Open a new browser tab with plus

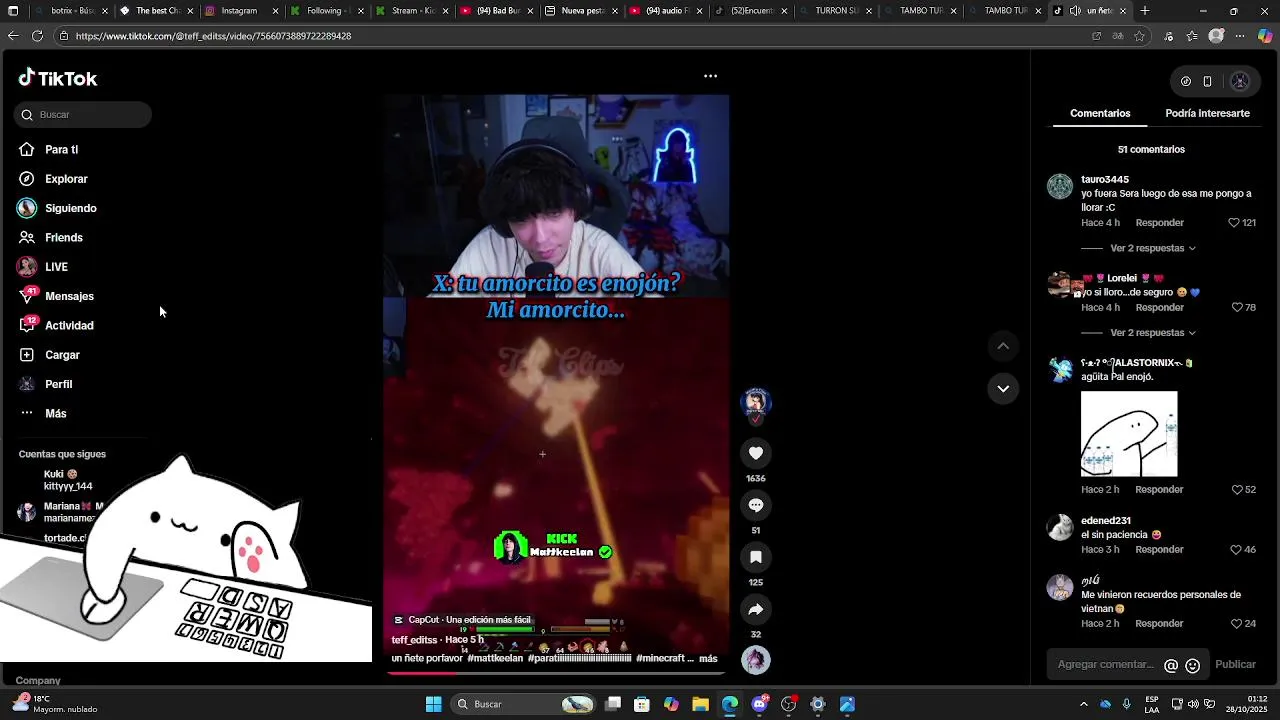(x=1145, y=11)
